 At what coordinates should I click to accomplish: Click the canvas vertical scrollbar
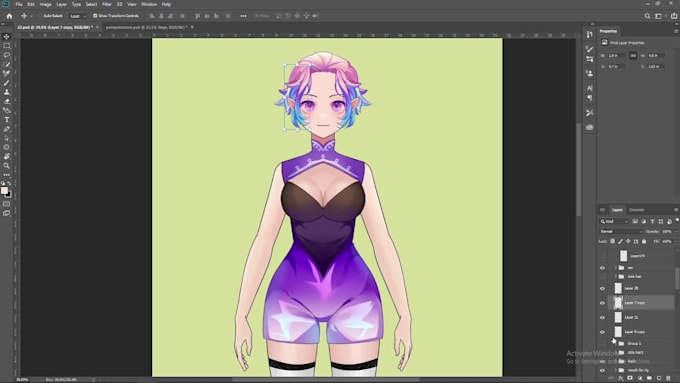579,169
